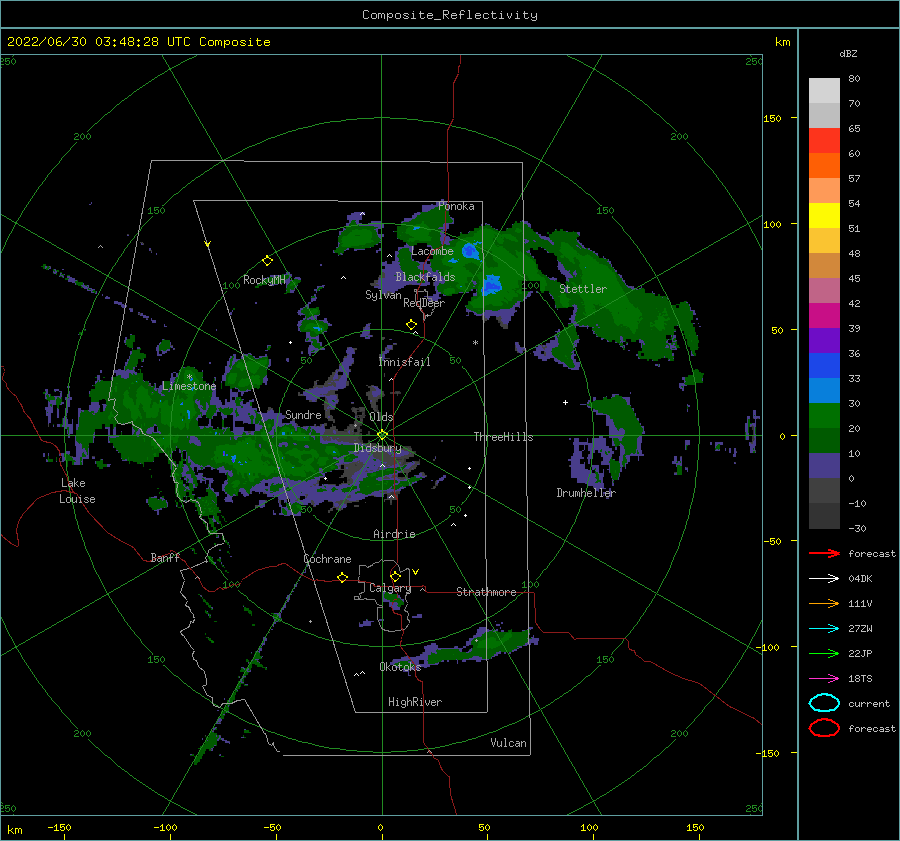The image size is (900, 841).
Task: Click the Ponoka label
Action: 456,206
